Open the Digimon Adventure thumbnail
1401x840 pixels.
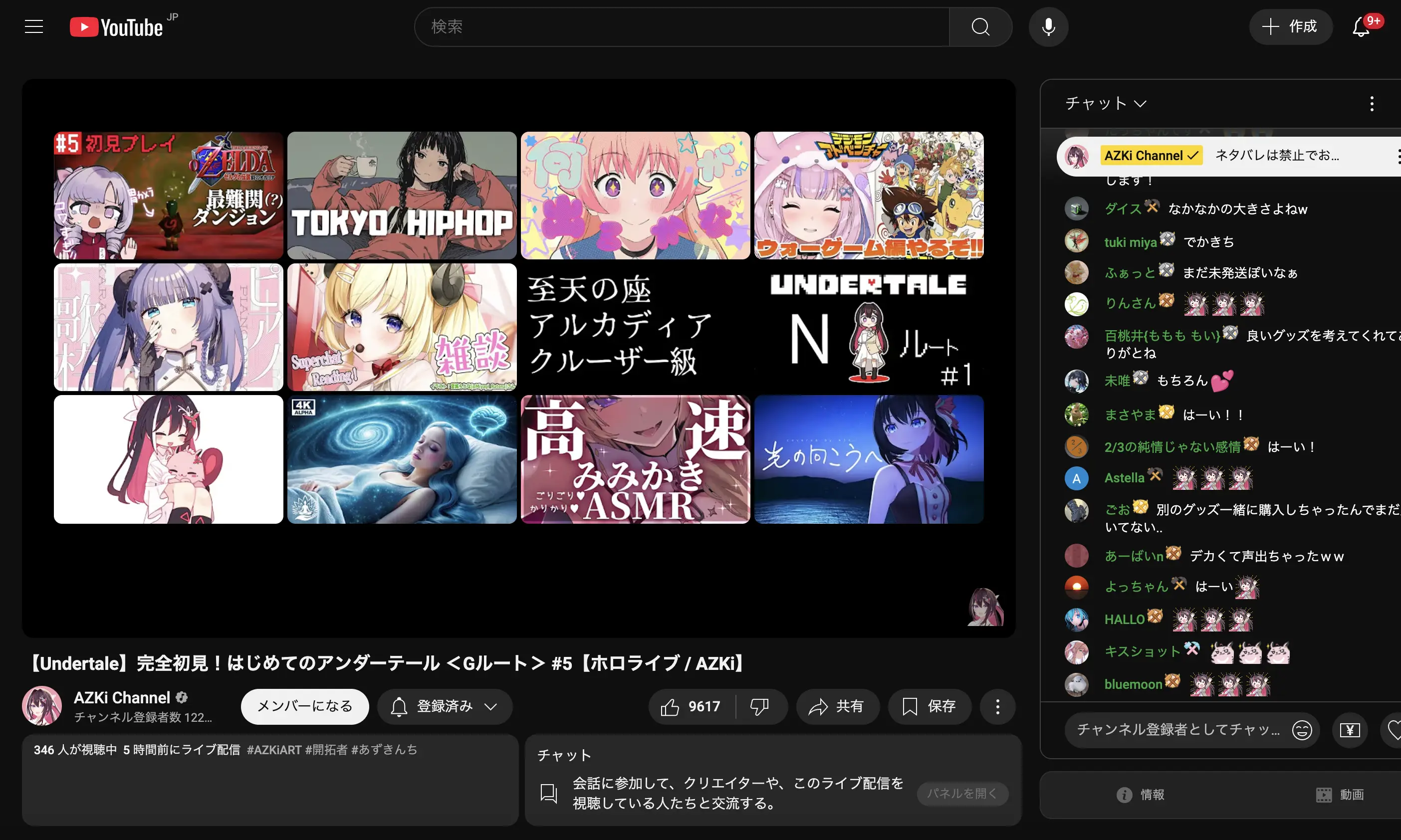869,196
